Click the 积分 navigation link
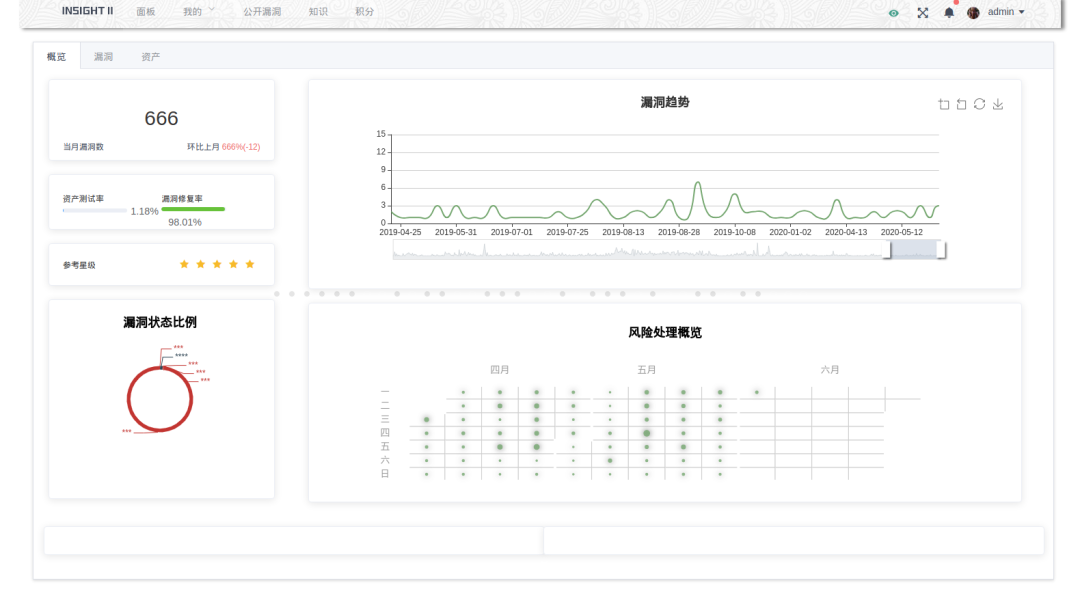Viewport: 1080px width, 598px height. point(364,12)
